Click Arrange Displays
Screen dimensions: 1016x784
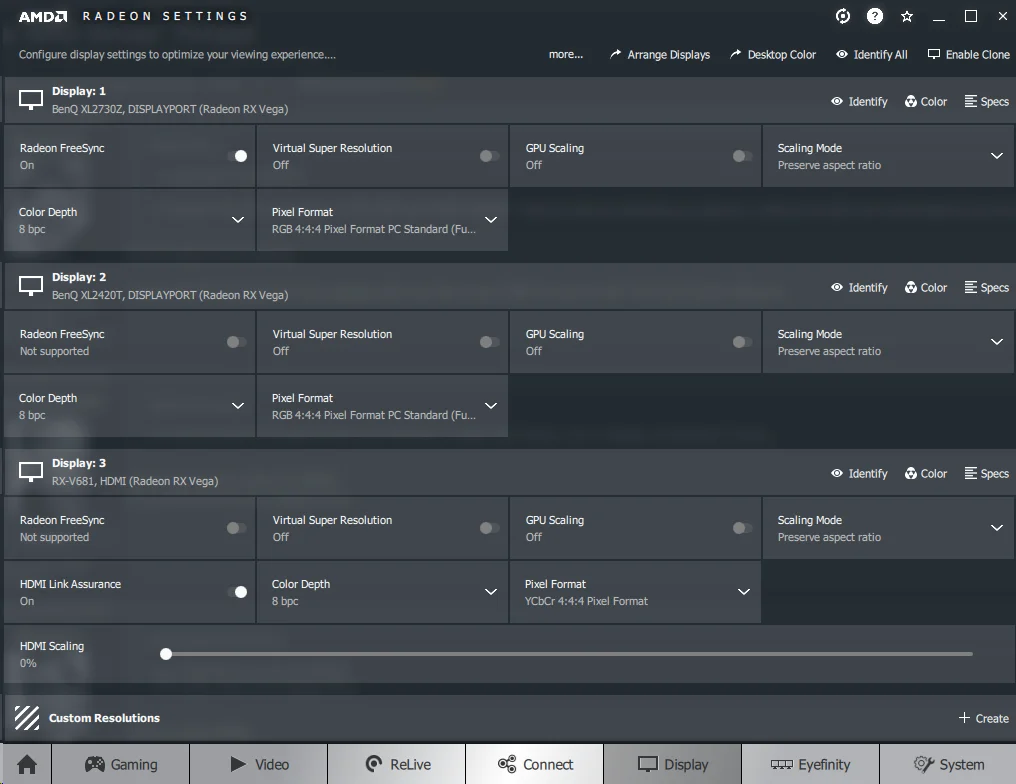click(660, 55)
